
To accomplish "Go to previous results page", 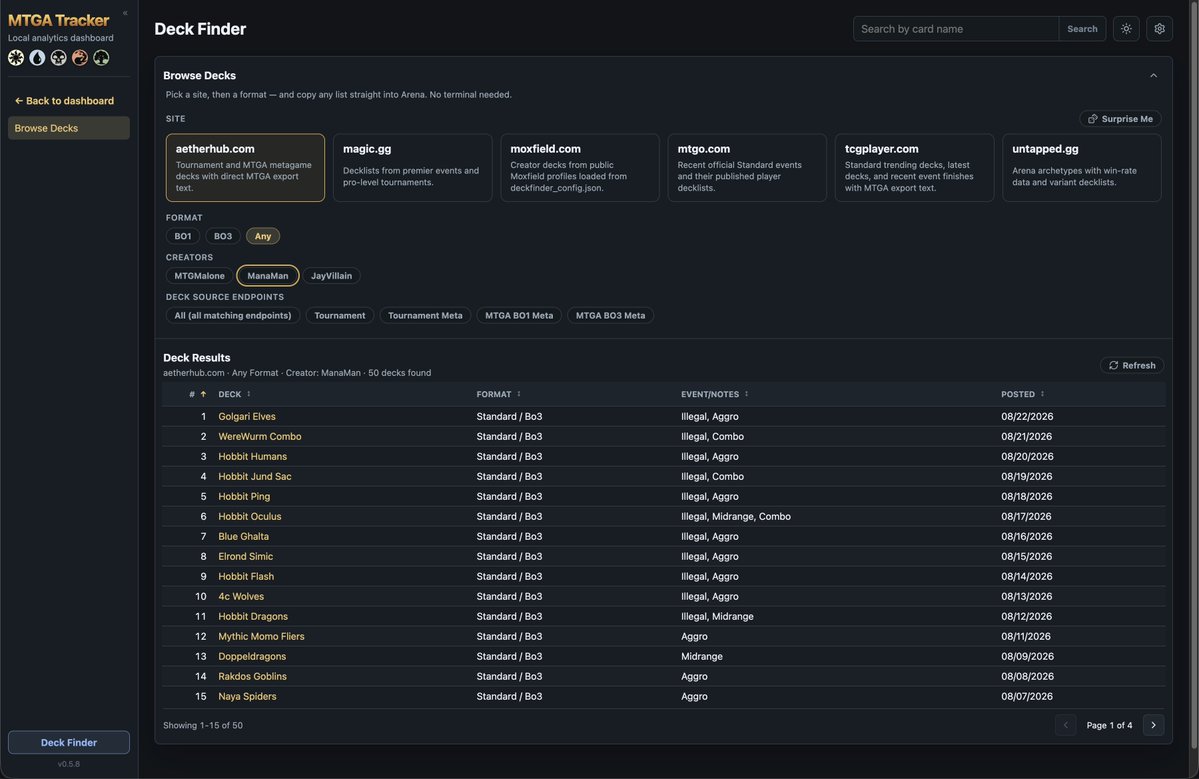I will click(x=1065, y=725).
